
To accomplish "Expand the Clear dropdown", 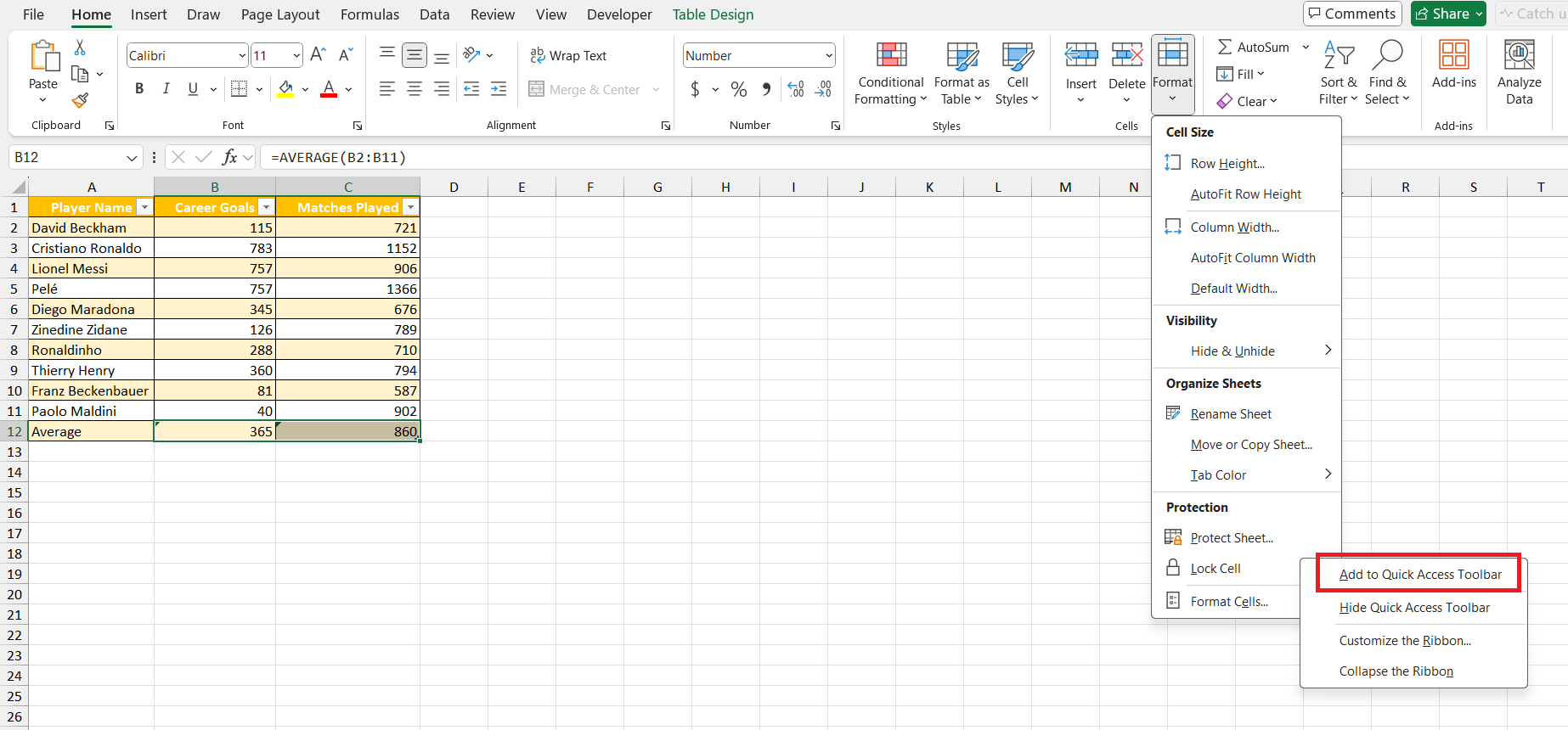I will tap(1274, 101).
